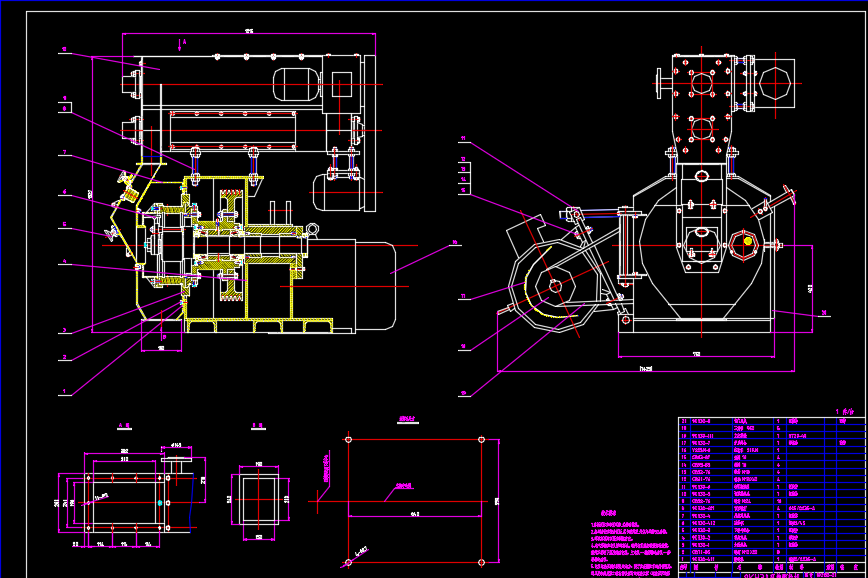Select the section arrow A above the top view
The width and height of the screenshot is (868, 578).
(182, 44)
